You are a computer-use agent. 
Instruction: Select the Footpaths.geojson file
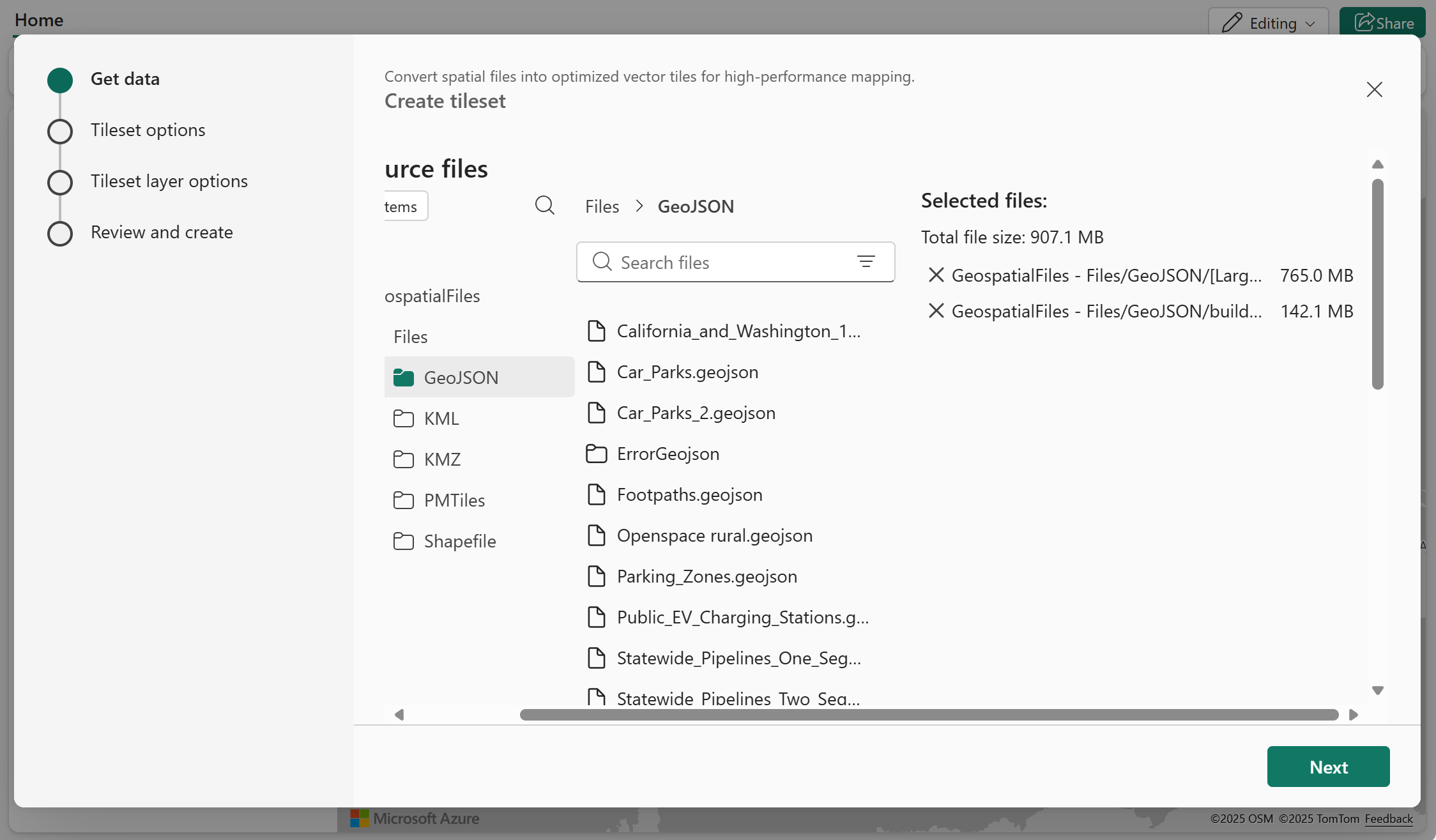tap(689, 494)
